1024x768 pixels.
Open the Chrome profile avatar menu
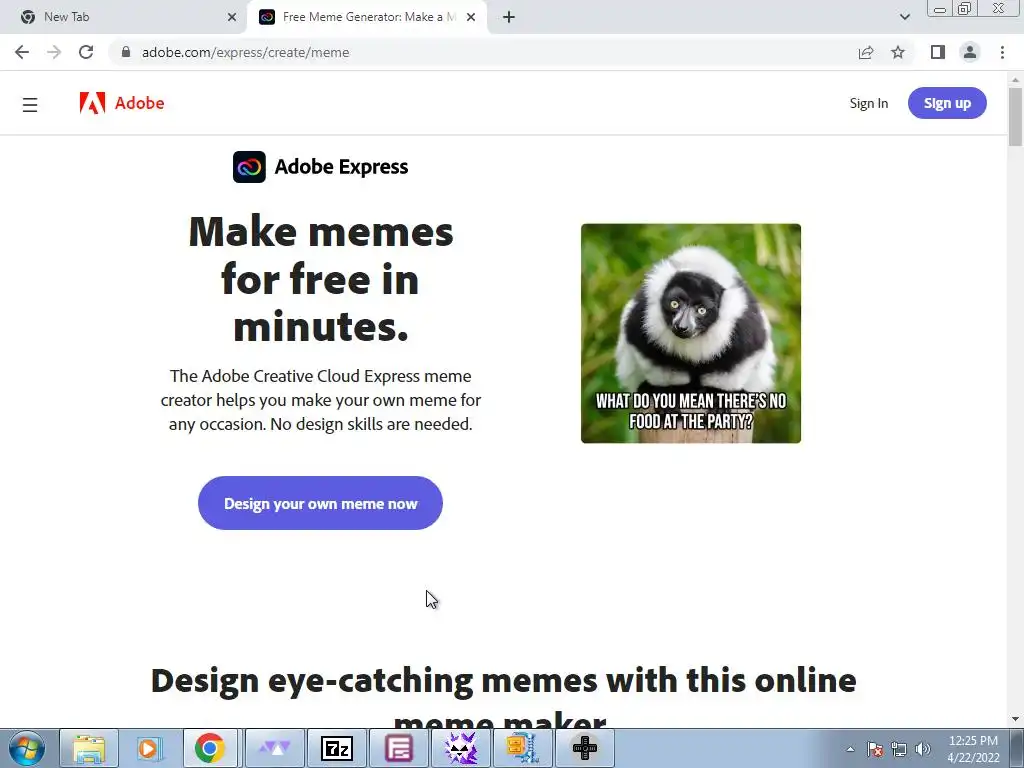click(970, 52)
